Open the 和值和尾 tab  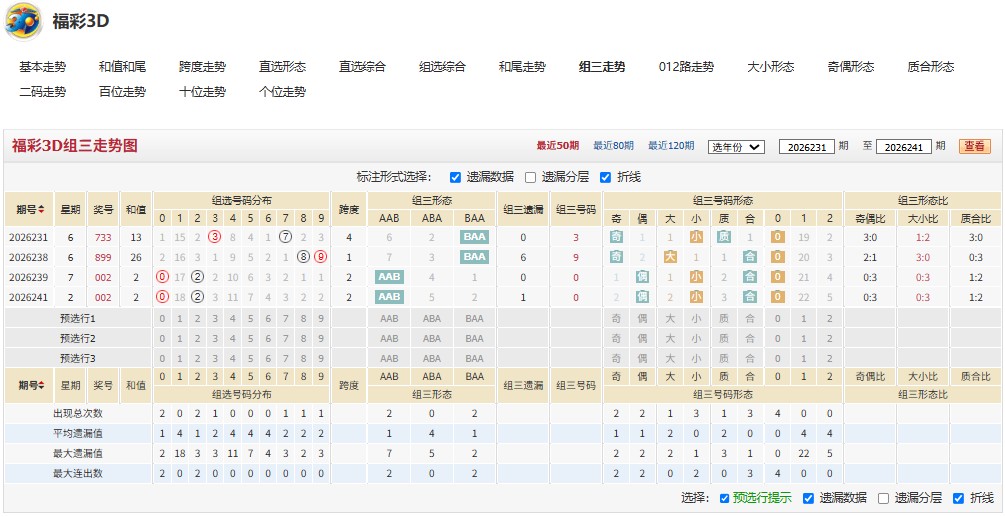[x=122, y=67]
